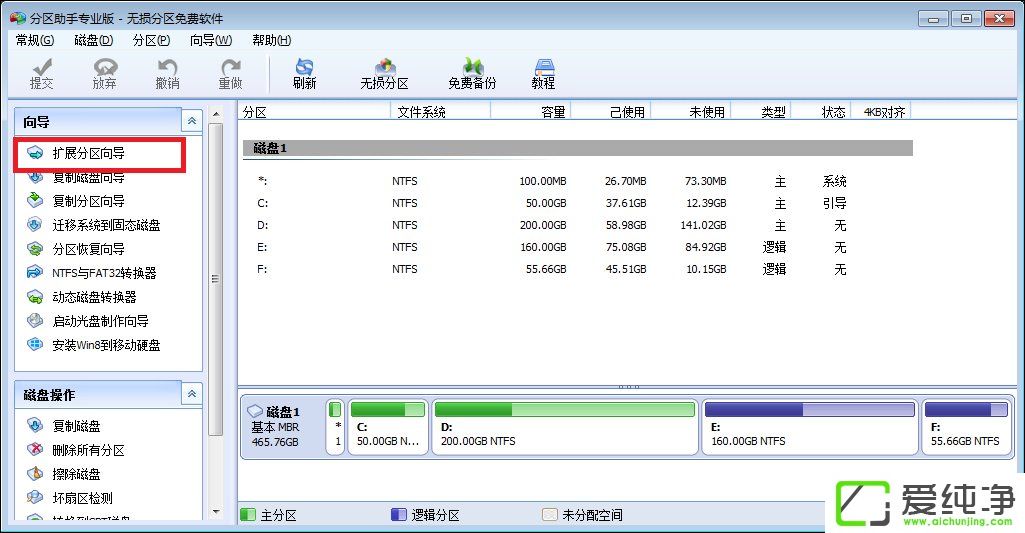Select the E: 160.00GB NTFS partition block
The height and width of the screenshot is (533, 1025).
[810, 426]
